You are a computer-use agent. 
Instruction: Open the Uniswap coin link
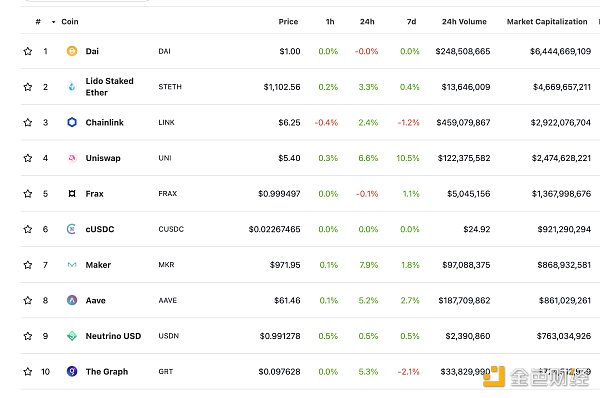[103, 158]
